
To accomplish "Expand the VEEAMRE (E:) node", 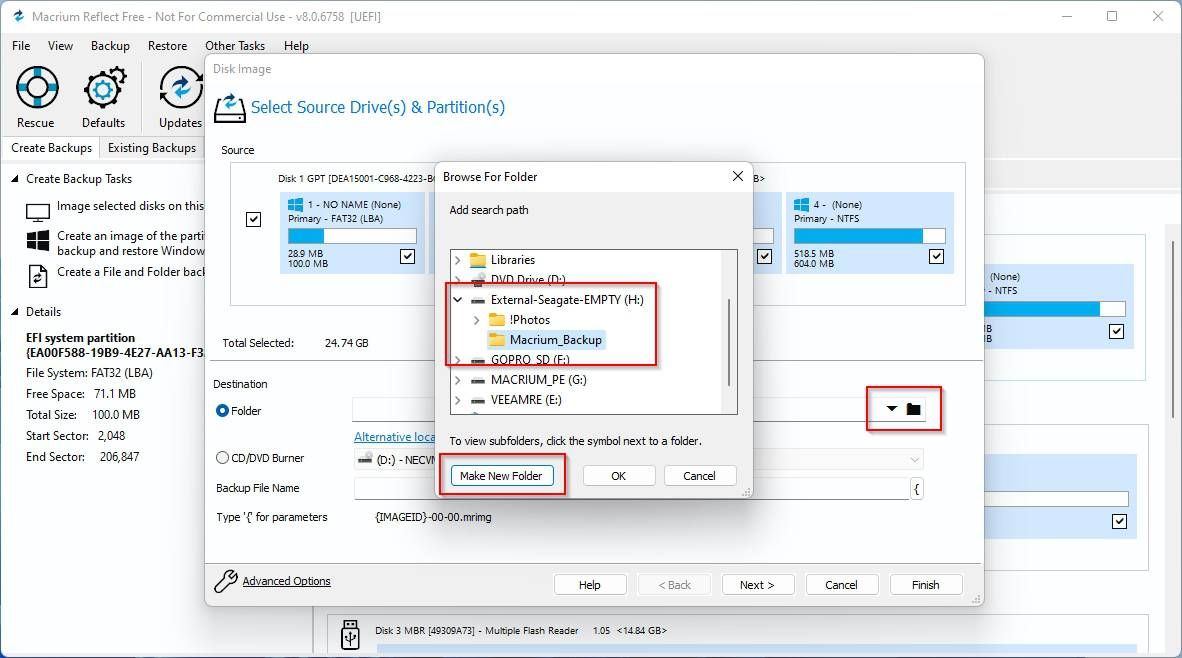I will pyautogui.click(x=458, y=400).
